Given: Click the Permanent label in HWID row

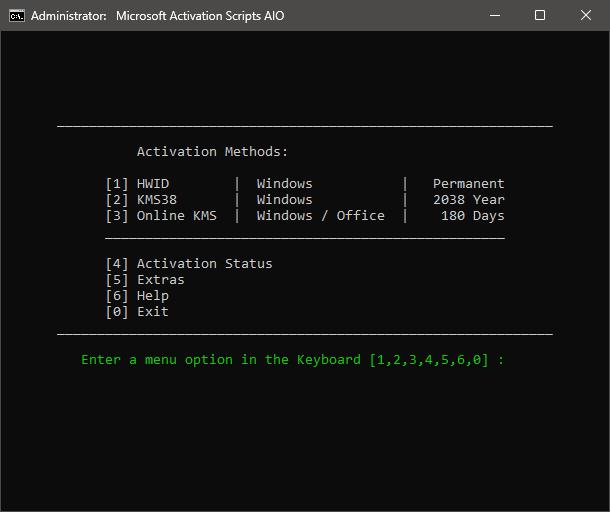Looking at the screenshot, I should pyautogui.click(x=468, y=184).
